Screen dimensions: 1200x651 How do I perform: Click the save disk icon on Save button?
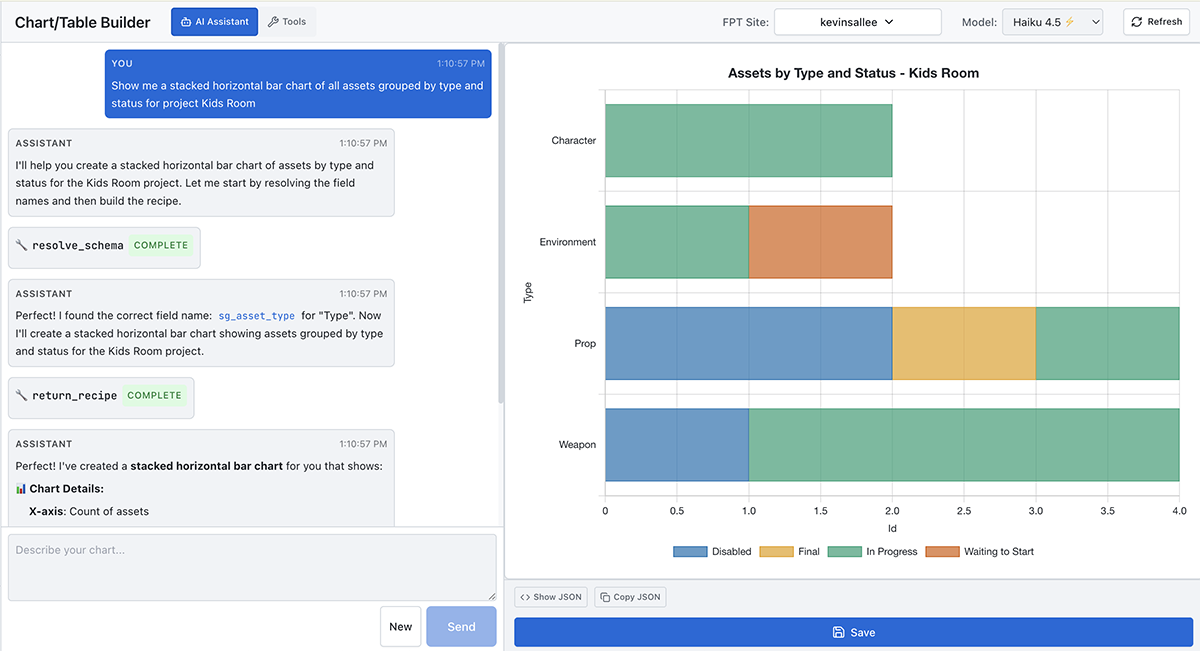click(837, 632)
